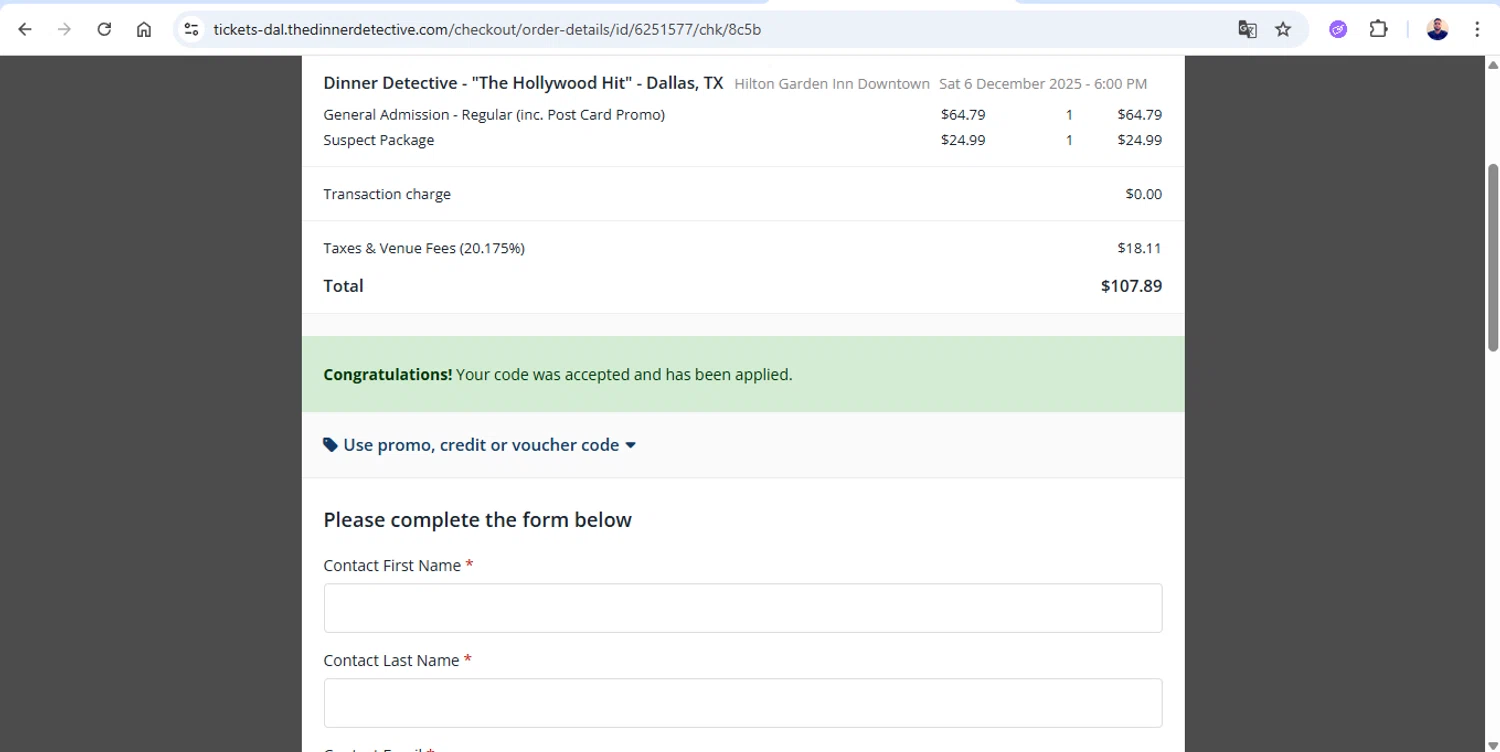1500x752 pixels.
Task: Click the Taxes & Venue Fees label
Action: point(424,248)
